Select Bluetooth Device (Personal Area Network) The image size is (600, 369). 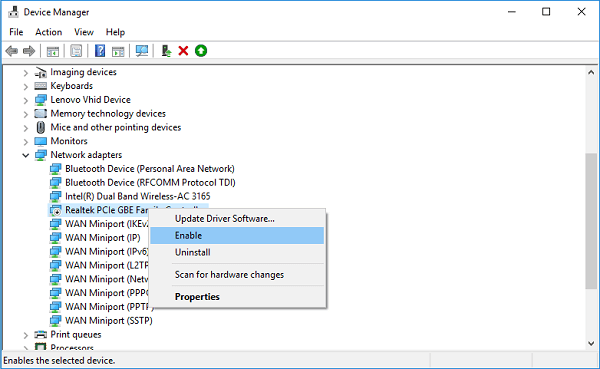(150, 169)
